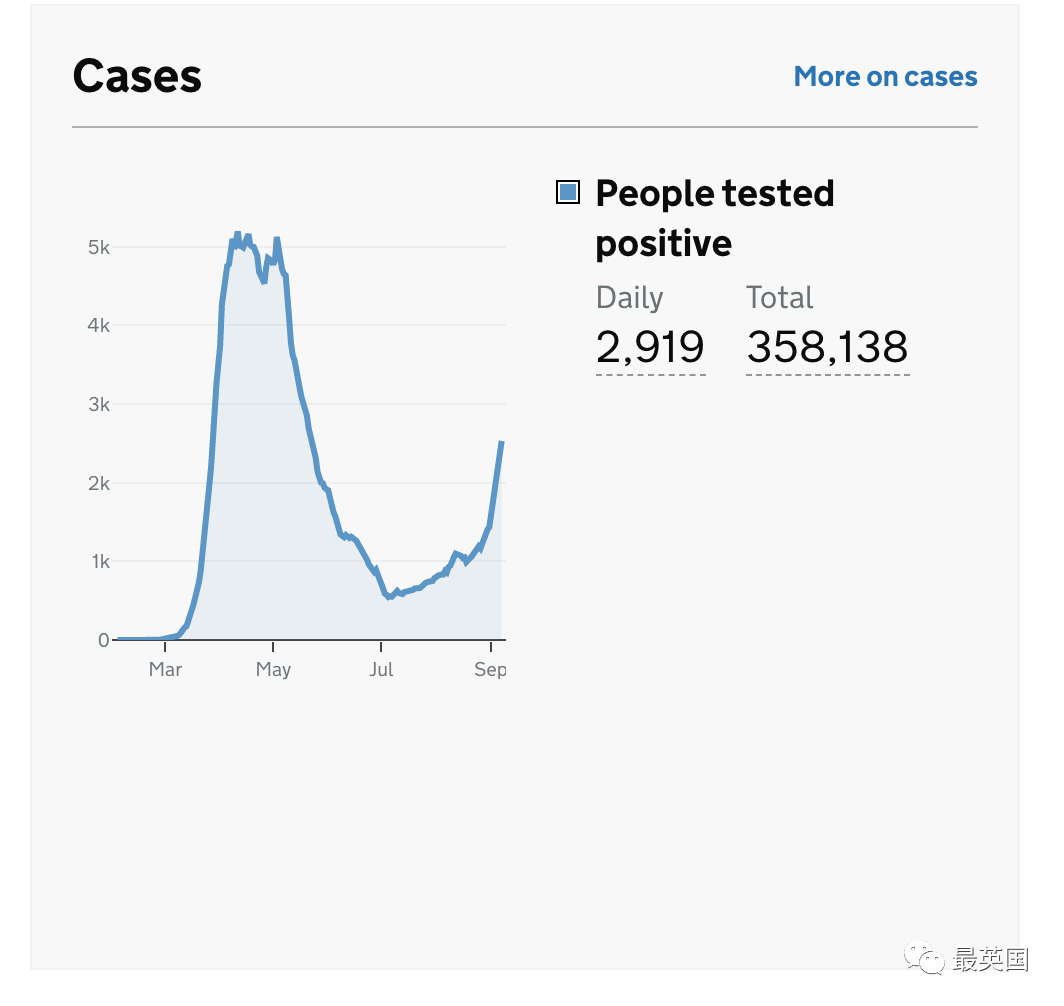
Task: Click the Sep tick on x-axis
Action: click(x=490, y=670)
